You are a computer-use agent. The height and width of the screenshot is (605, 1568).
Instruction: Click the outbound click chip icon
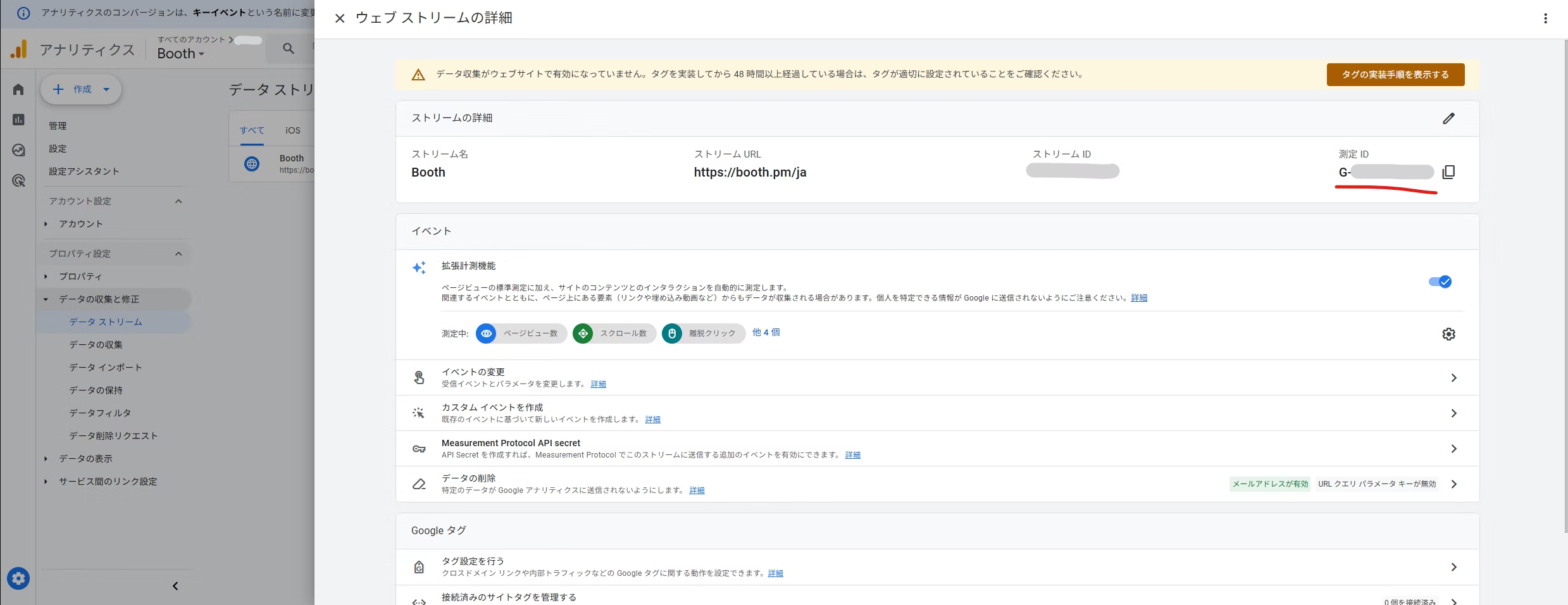[672, 334]
